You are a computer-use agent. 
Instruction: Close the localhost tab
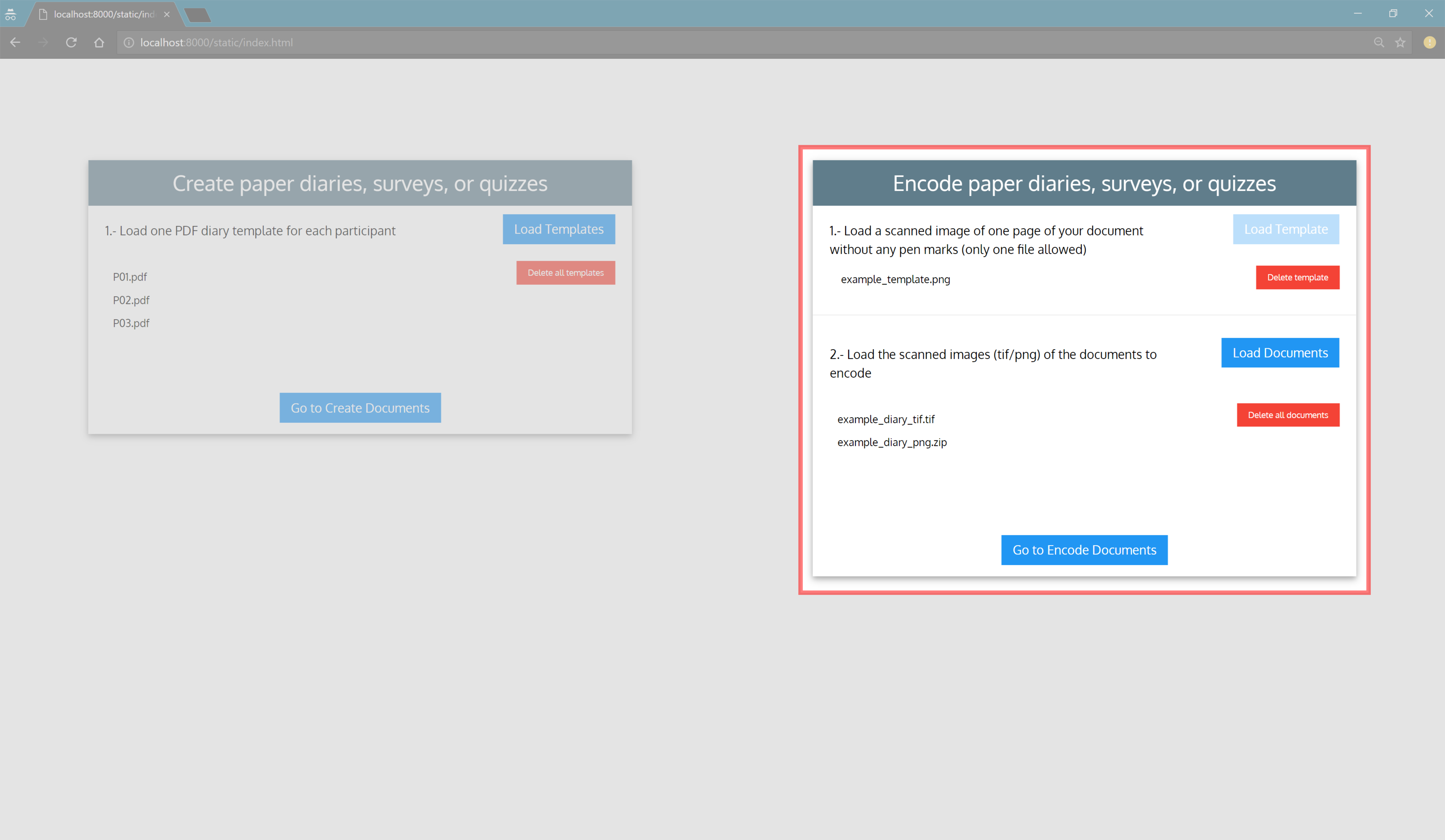pos(167,14)
